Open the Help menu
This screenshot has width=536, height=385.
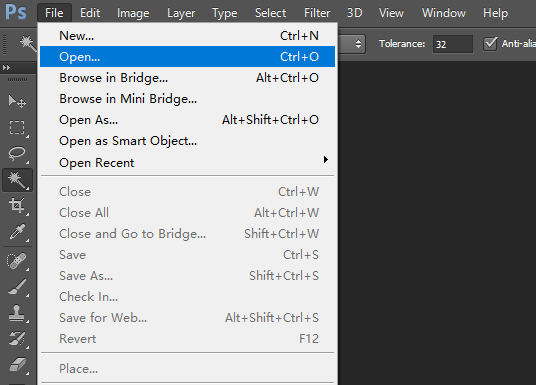pyautogui.click(x=495, y=13)
